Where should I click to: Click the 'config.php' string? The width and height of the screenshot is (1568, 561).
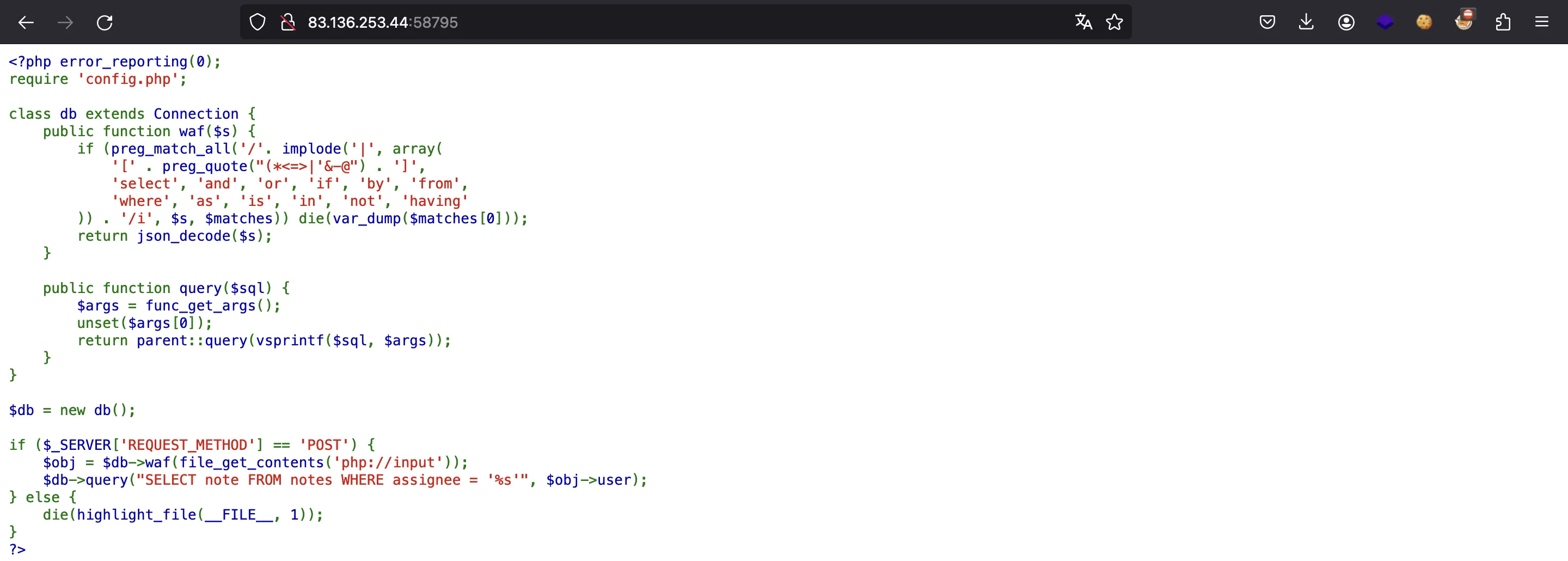128,79
